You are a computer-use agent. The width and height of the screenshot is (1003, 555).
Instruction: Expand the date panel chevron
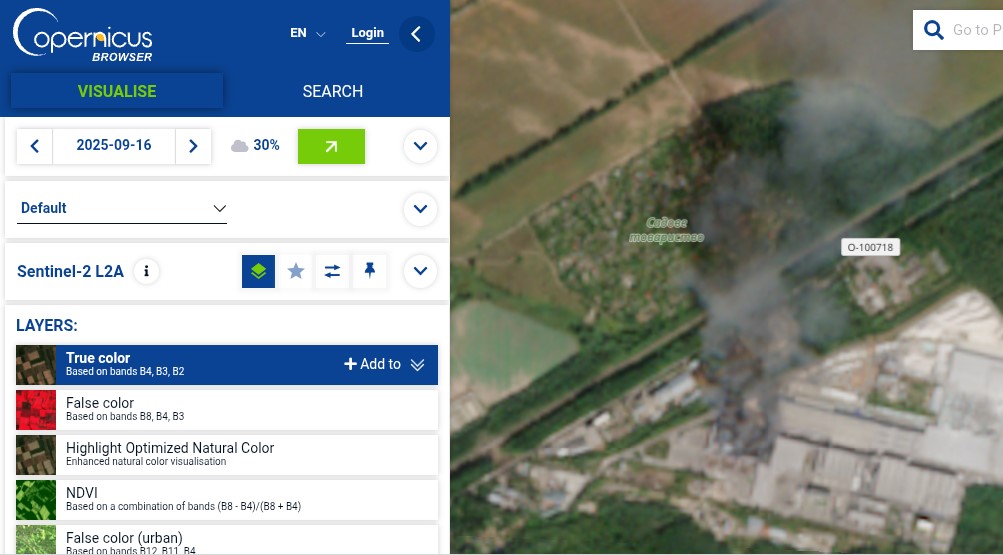click(x=420, y=146)
